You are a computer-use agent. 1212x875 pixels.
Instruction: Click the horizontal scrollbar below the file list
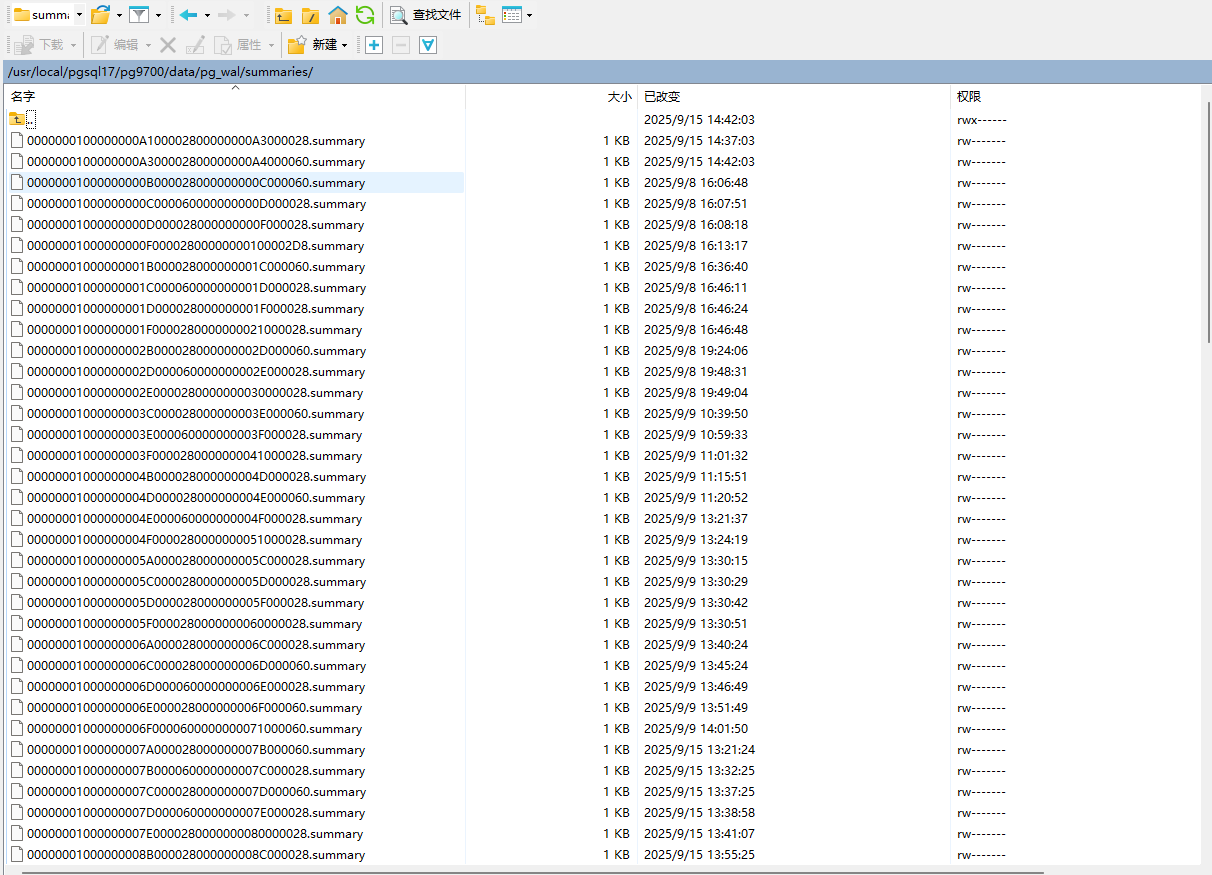533,872
